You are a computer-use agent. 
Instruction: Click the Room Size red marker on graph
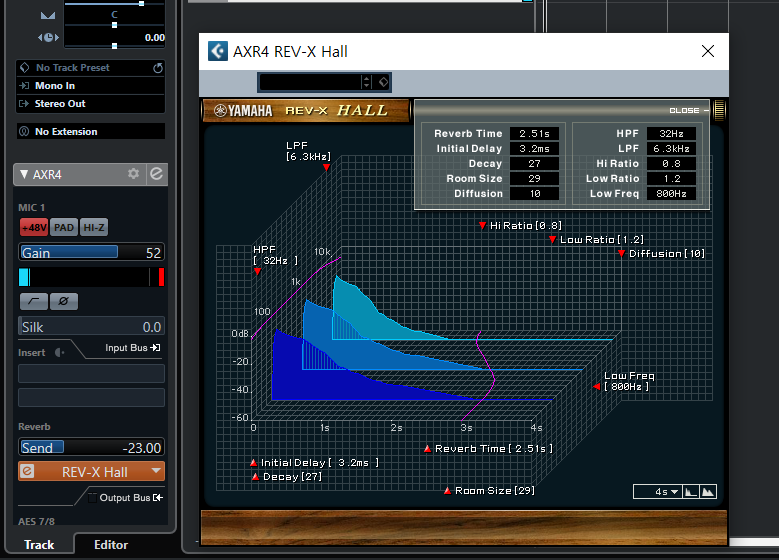pyautogui.click(x=447, y=490)
